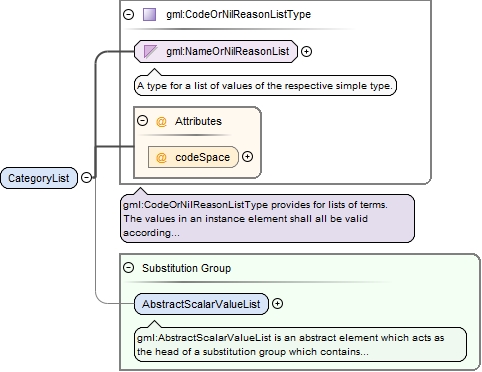Click the purple triangle simple type icon

click(150, 51)
